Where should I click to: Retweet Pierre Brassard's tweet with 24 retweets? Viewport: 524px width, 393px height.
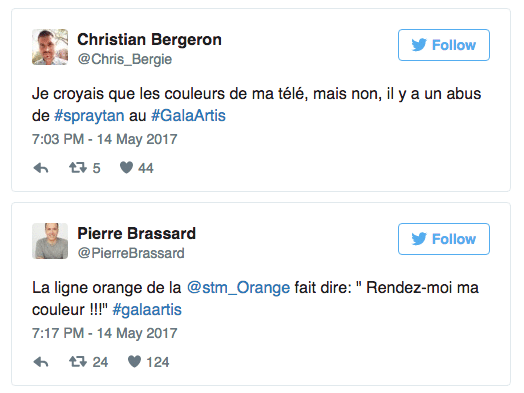tap(78, 362)
